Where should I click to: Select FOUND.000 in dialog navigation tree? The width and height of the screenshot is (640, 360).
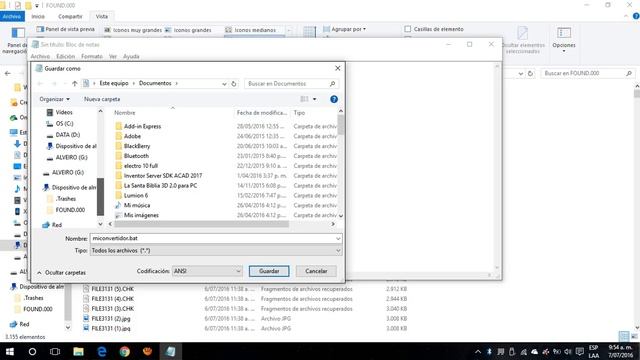[70, 210]
